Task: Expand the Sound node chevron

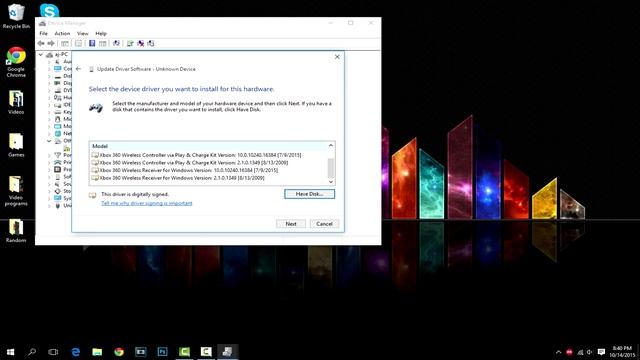Action: 49,184
